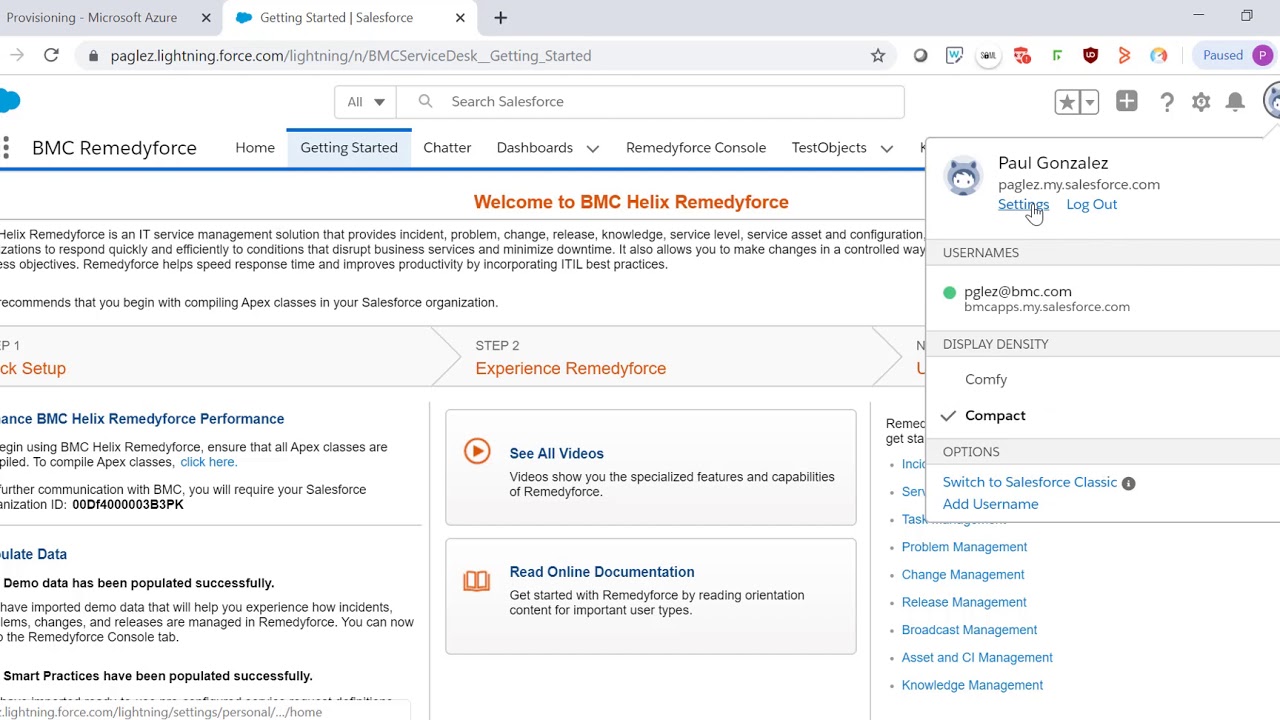Open the Chatter tab

coord(447,148)
